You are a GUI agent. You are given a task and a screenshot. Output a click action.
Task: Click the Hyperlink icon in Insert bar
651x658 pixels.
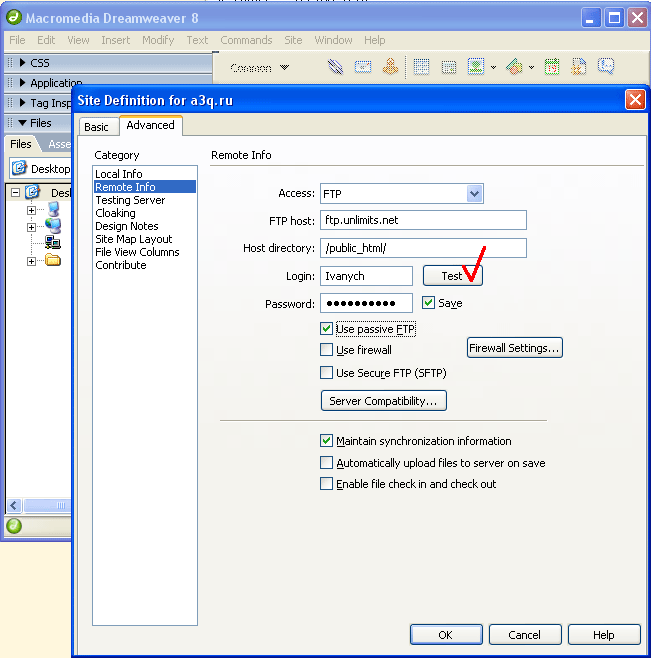(335, 67)
